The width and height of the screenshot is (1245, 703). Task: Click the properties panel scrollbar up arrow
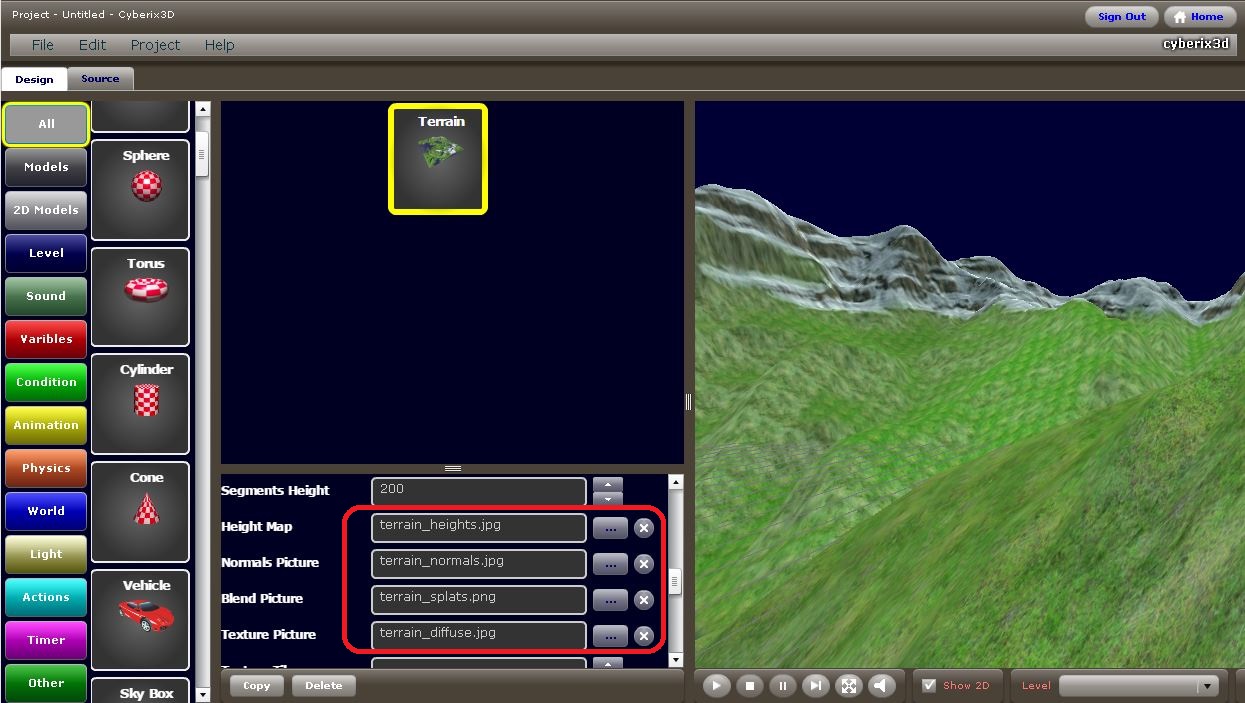tap(675, 482)
